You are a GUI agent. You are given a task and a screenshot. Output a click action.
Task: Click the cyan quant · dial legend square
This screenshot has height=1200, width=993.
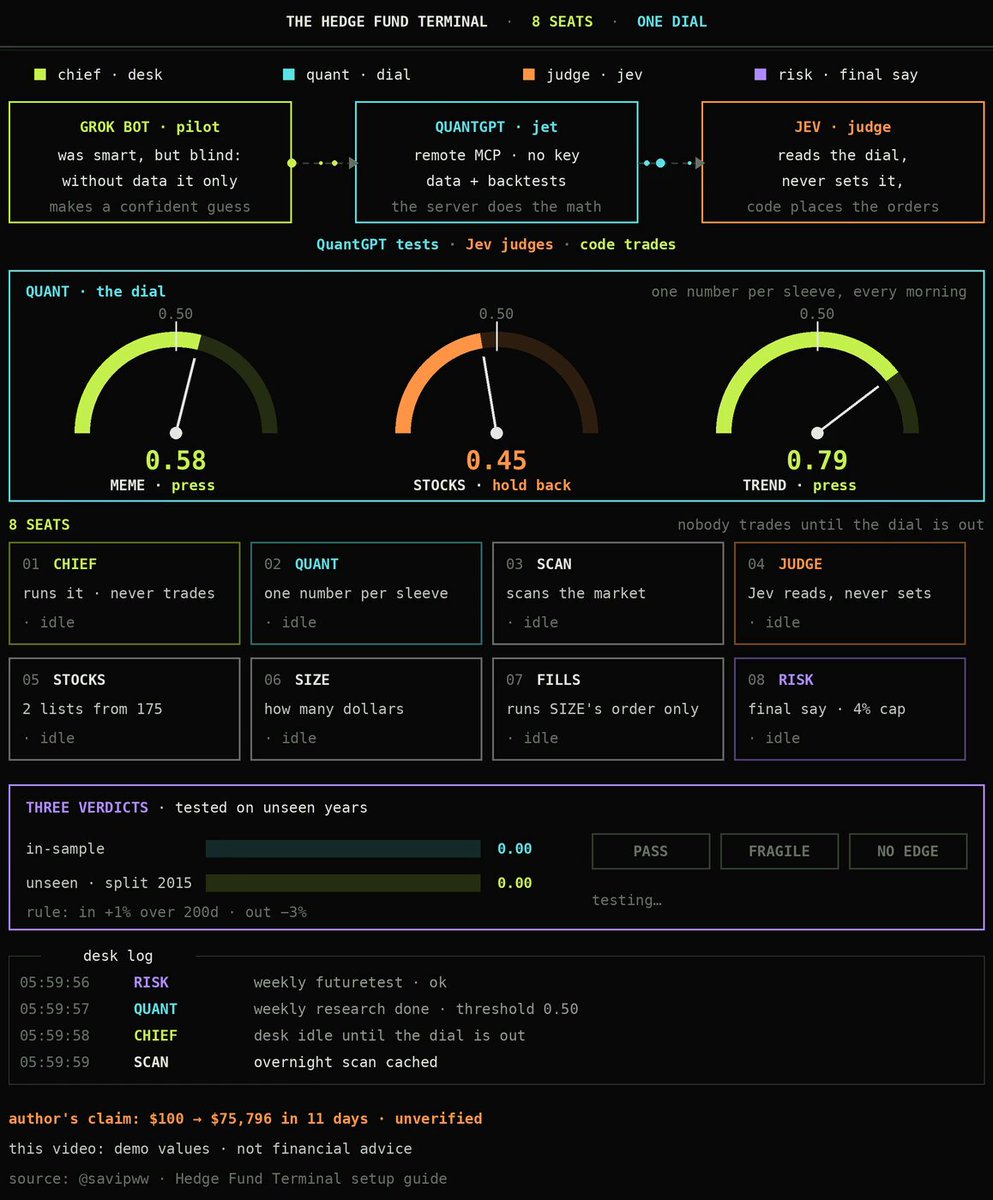[289, 74]
